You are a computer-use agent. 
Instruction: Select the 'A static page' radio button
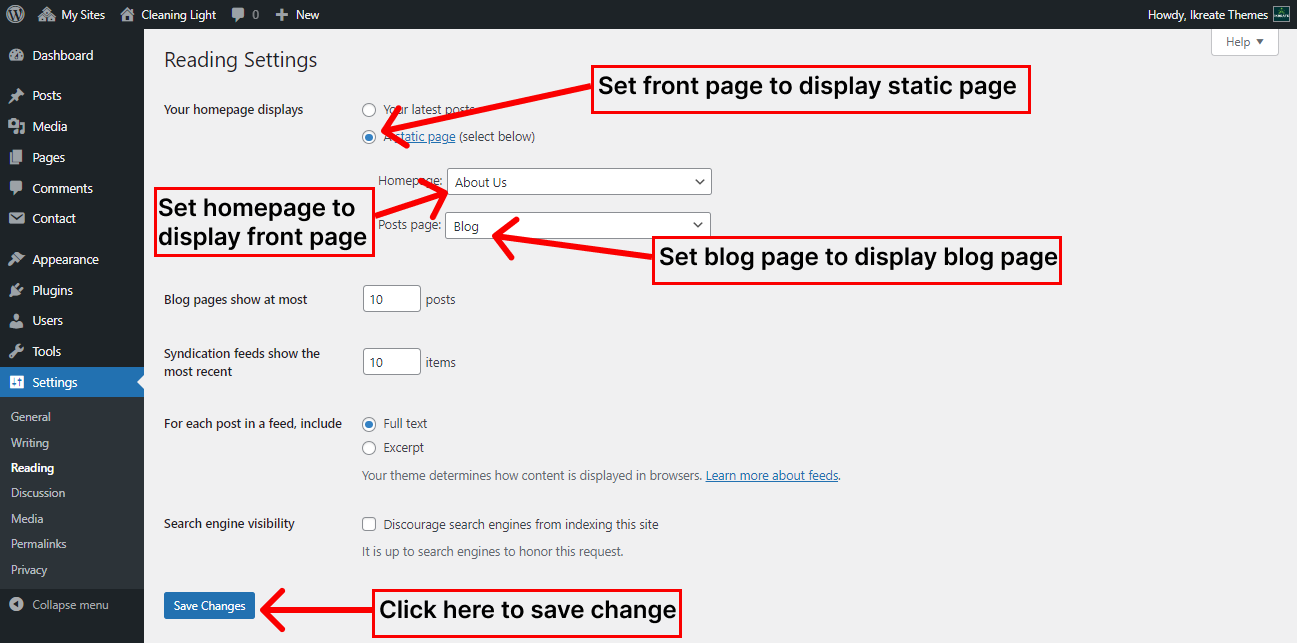point(369,137)
